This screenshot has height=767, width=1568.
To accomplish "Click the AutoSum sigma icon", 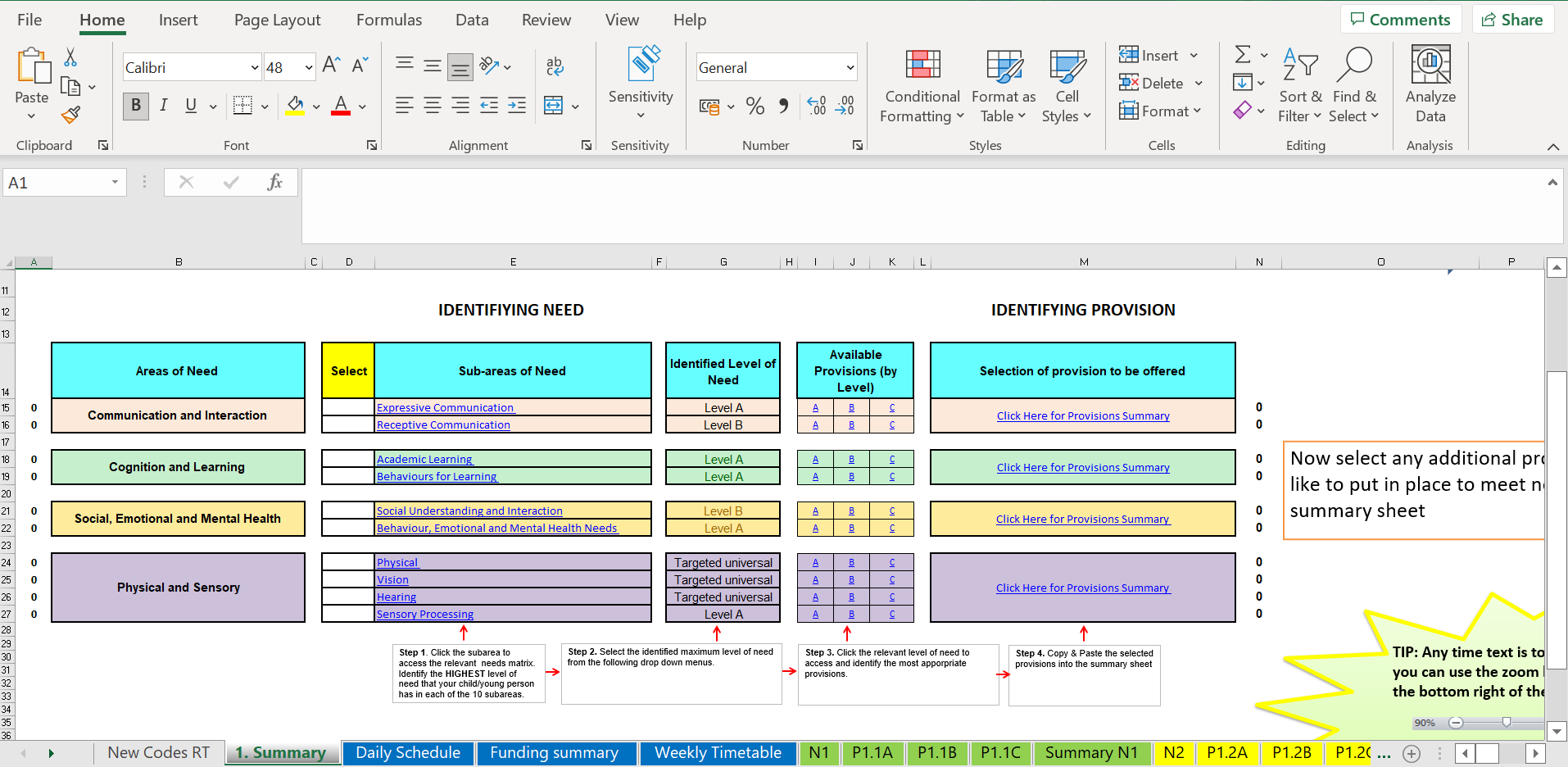I will [x=1243, y=55].
